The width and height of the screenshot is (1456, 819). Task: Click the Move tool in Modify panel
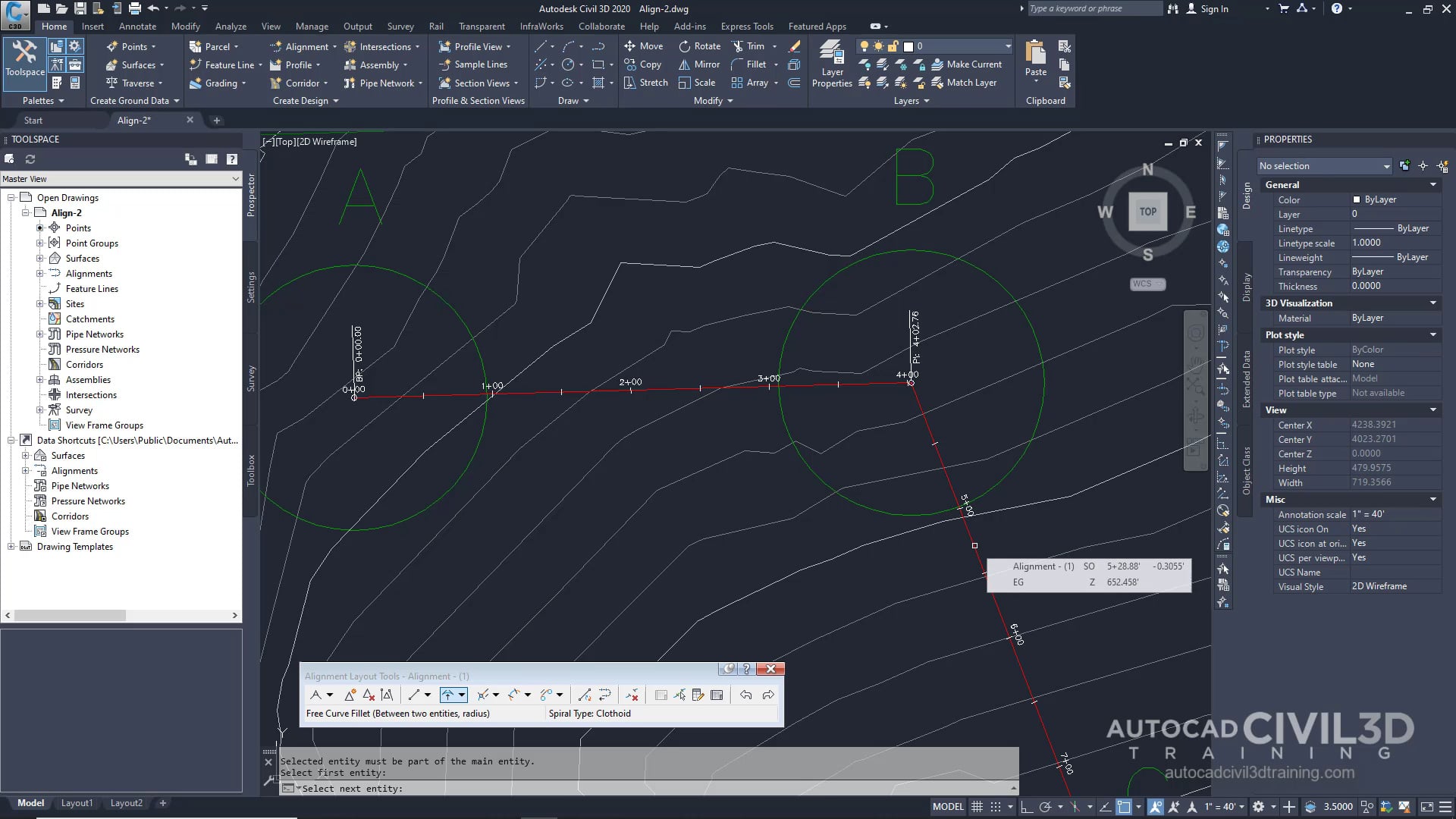tap(643, 46)
